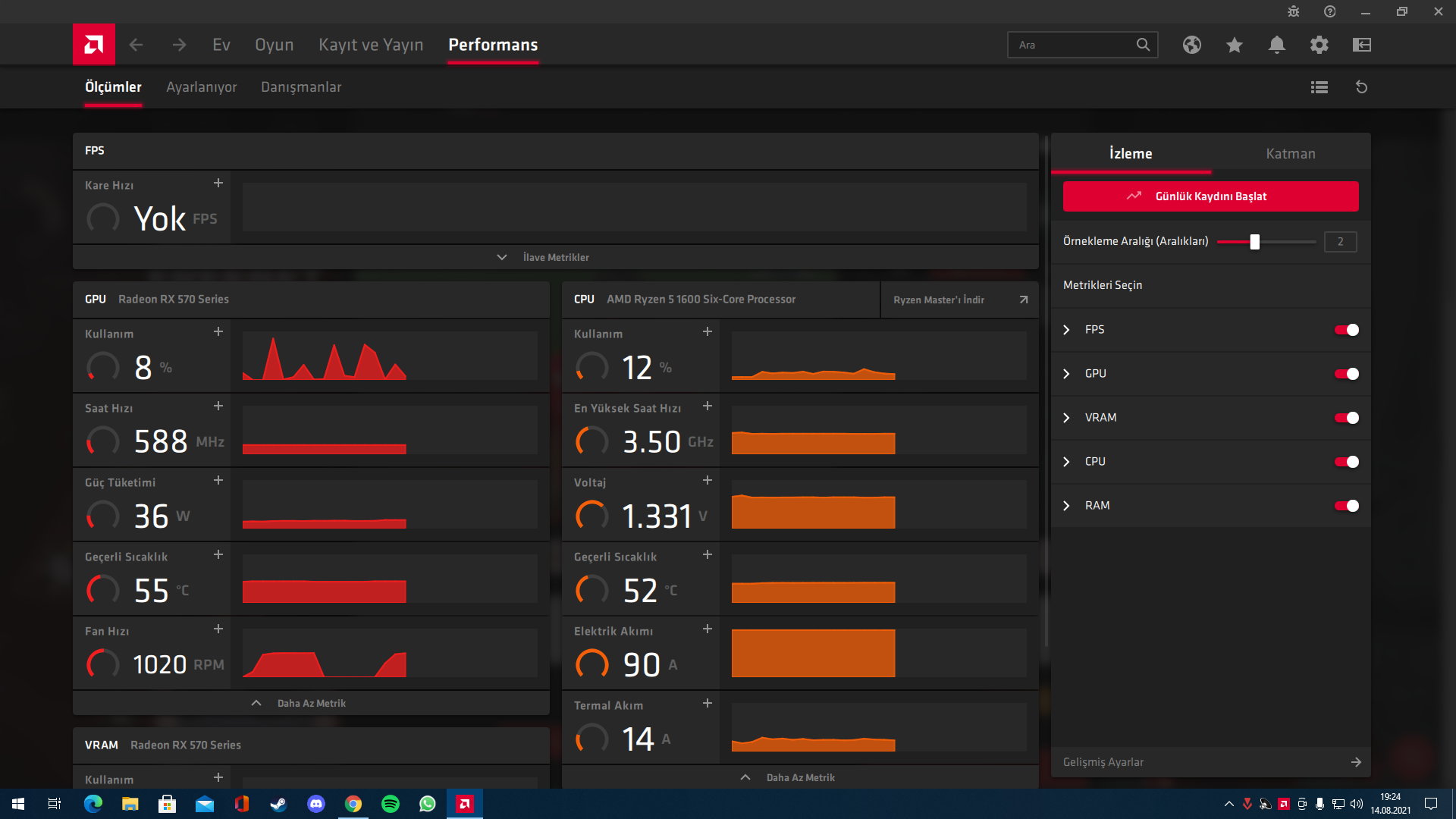The width and height of the screenshot is (1456, 819).
Task: Expand FPS metric list chevron
Action: [x=1067, y=330]
